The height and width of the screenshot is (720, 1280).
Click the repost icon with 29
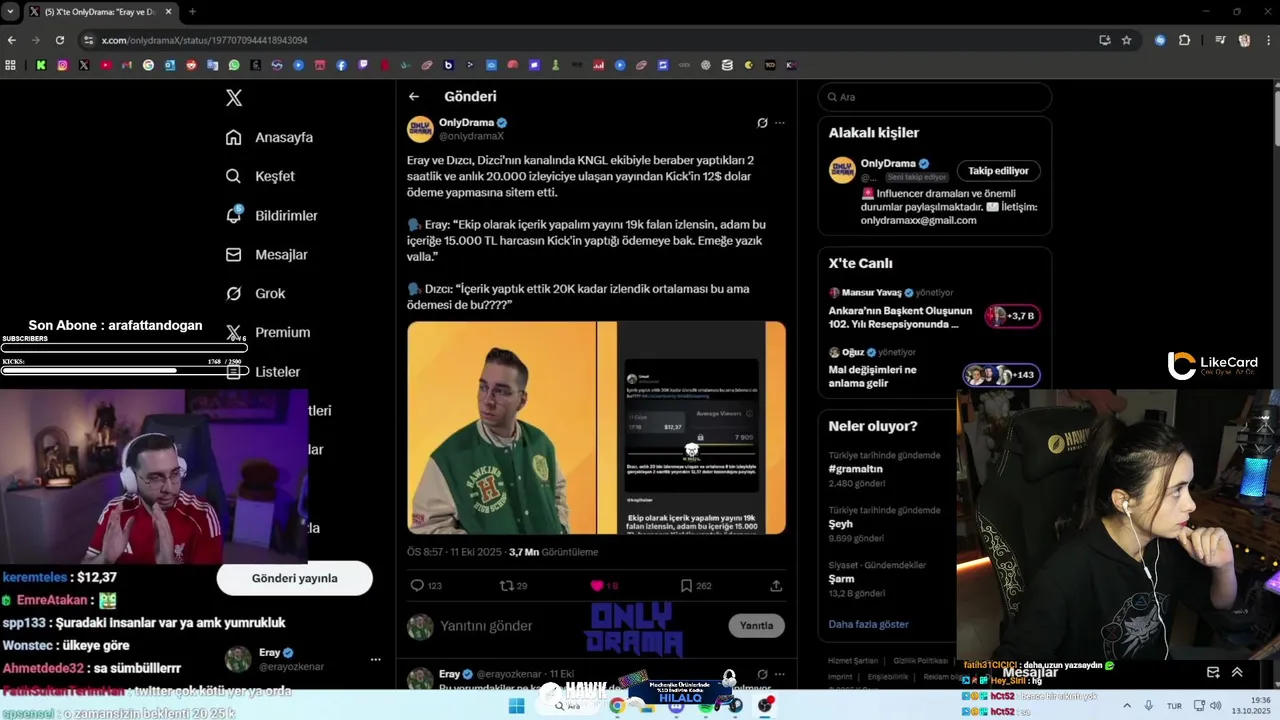point(513,586)
